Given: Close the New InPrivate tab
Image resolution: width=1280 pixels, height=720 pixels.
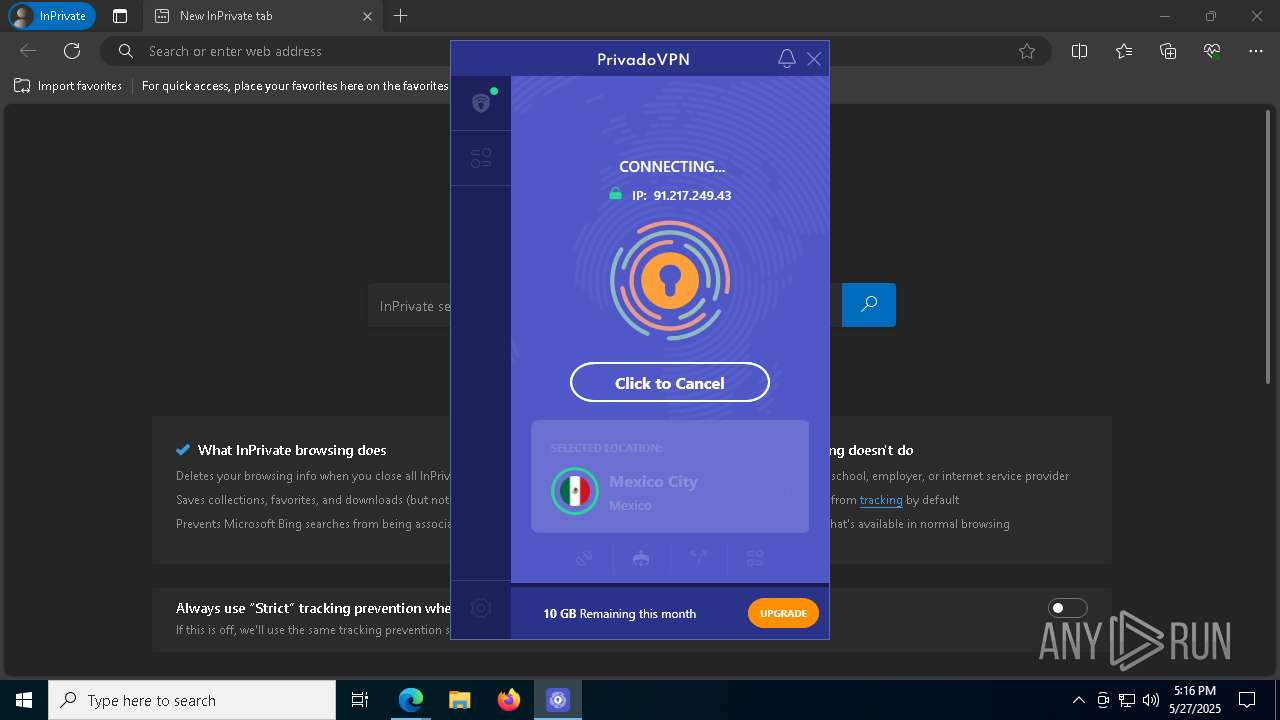Looking at the screenshot, I should pos(367,16).
